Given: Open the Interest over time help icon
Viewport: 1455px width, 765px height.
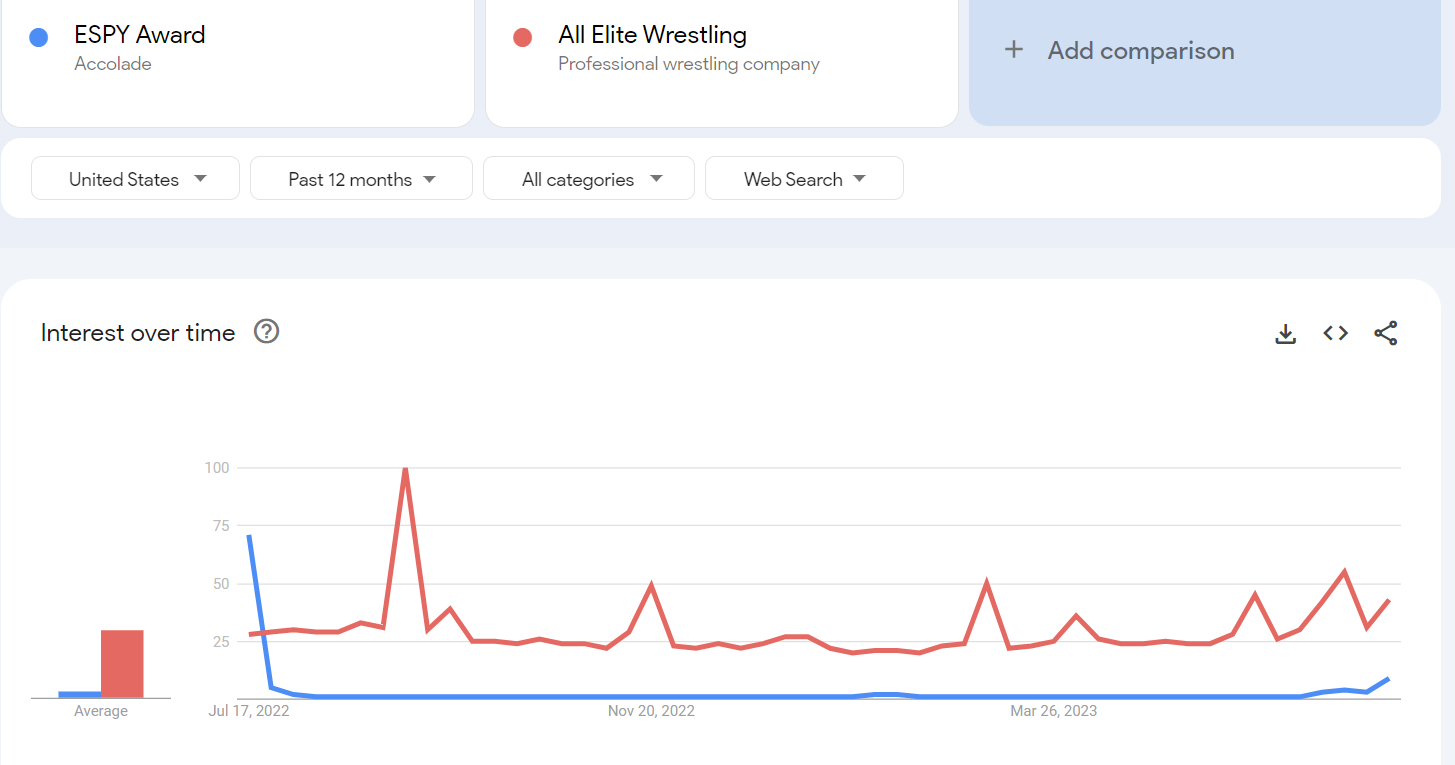Looking at the screenshot, I should [266, 332].
